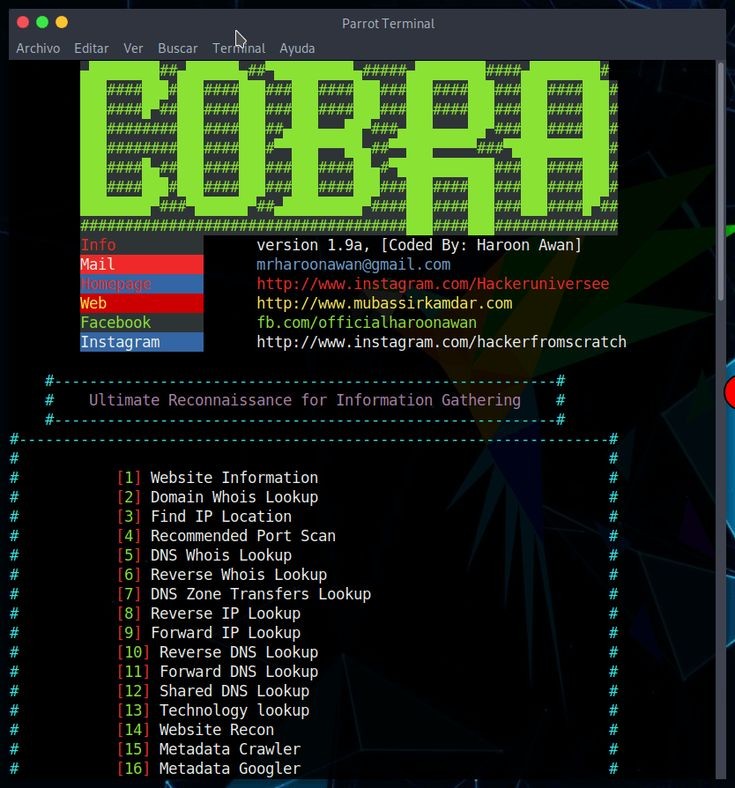Click option [1] Website Information
This screenshot has width=735, height=788.
coord(217,477)
